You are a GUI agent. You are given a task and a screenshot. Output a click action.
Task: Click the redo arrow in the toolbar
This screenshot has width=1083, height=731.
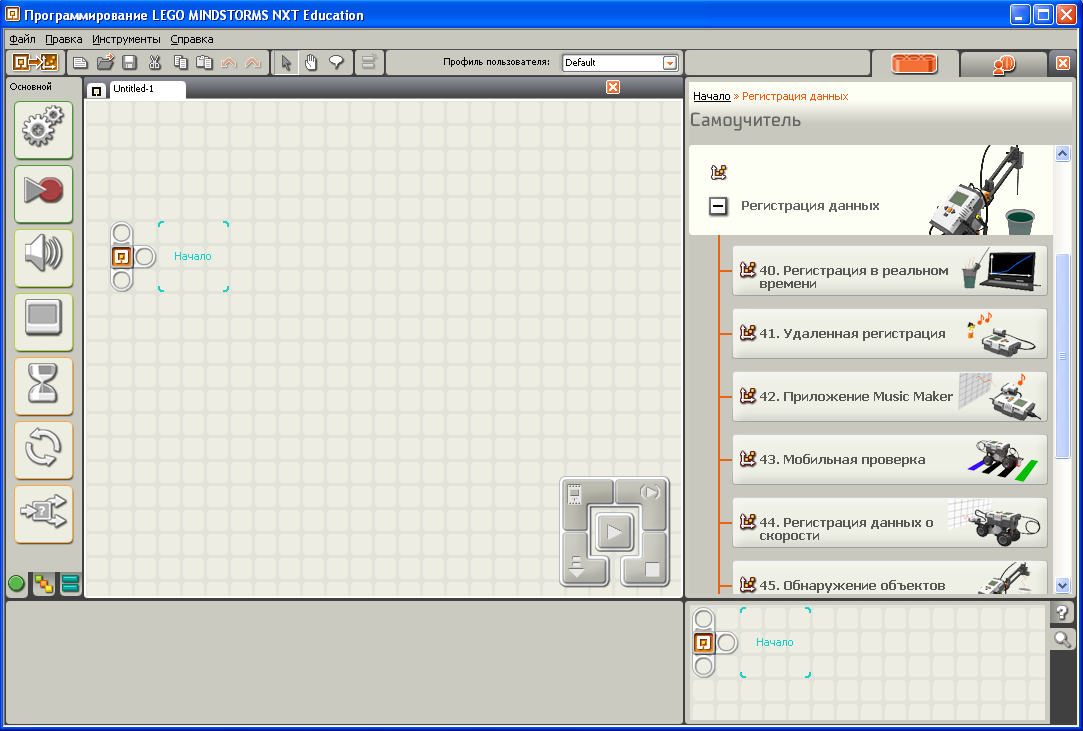click(253, 63)
